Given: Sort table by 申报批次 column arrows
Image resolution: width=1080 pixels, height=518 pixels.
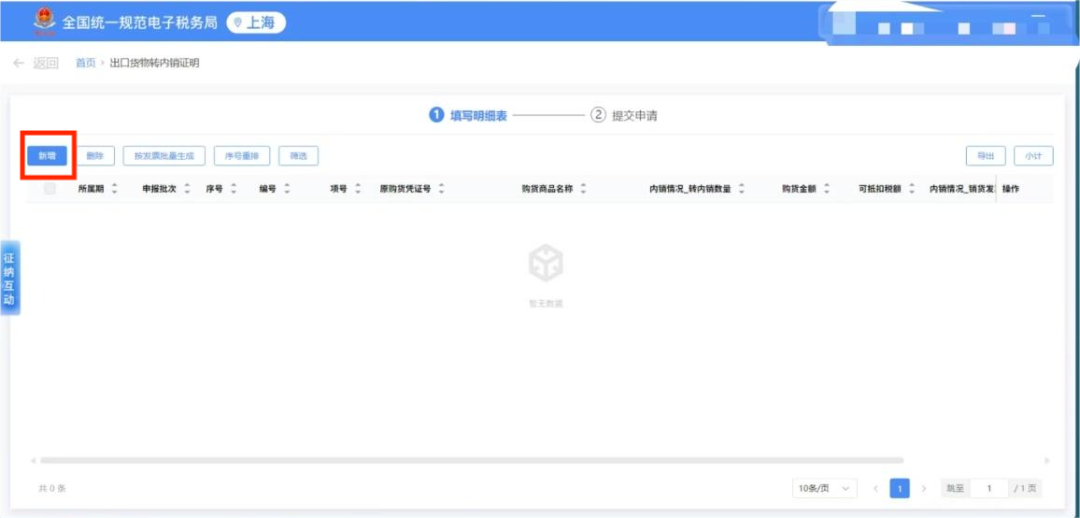Looking at the screenshot, I should point(187,188).
